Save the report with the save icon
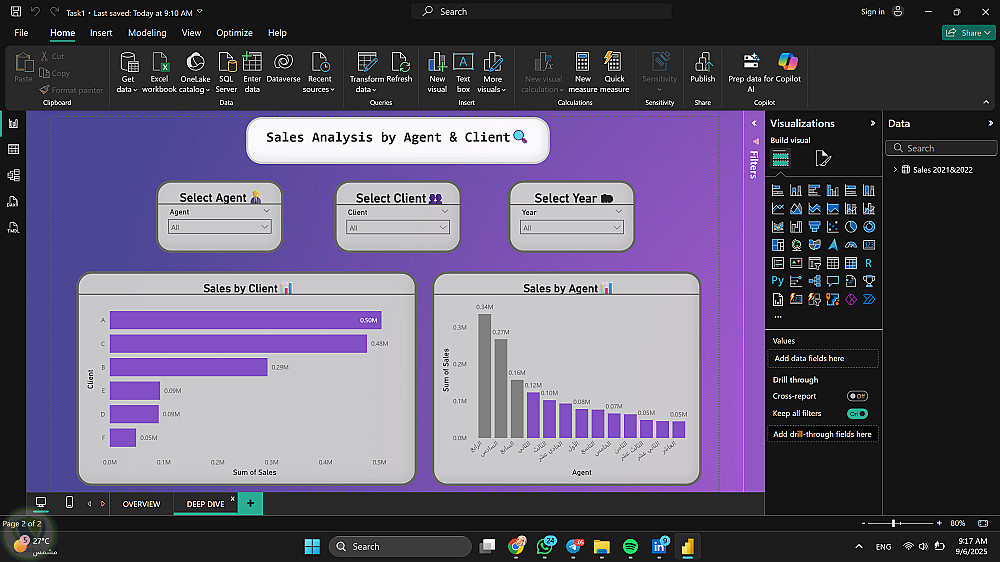The height and width of the screenshot is (562, 1000). click(16, 11)
